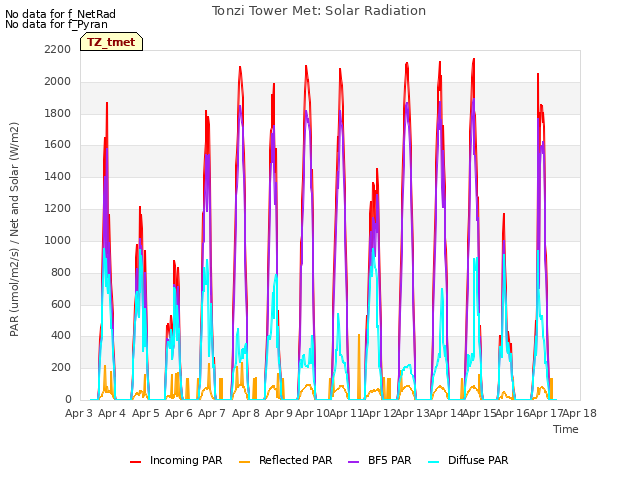Click the Incoming PAR legend label
640x480 pixels.
[186, 460]
